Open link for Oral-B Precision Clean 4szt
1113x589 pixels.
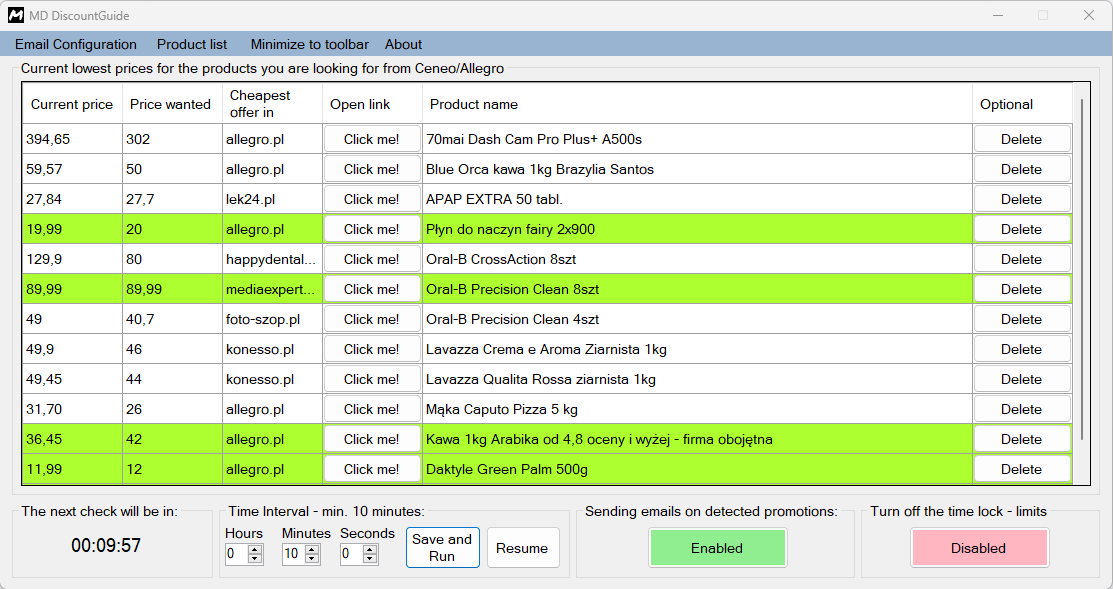tap(372, 319)
